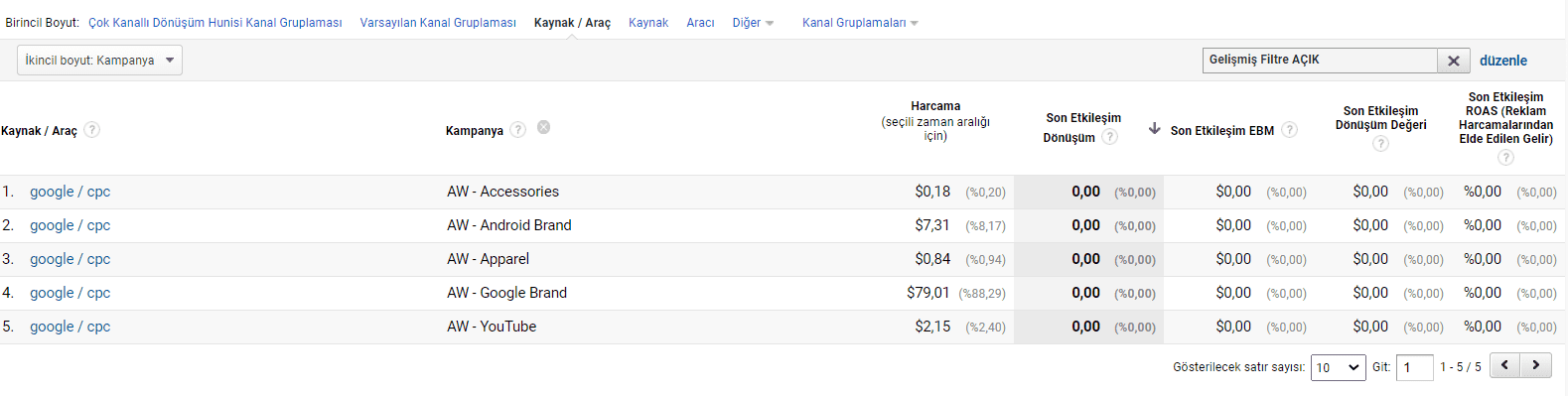Clear the advanced filter with X button

point(1453,61)
